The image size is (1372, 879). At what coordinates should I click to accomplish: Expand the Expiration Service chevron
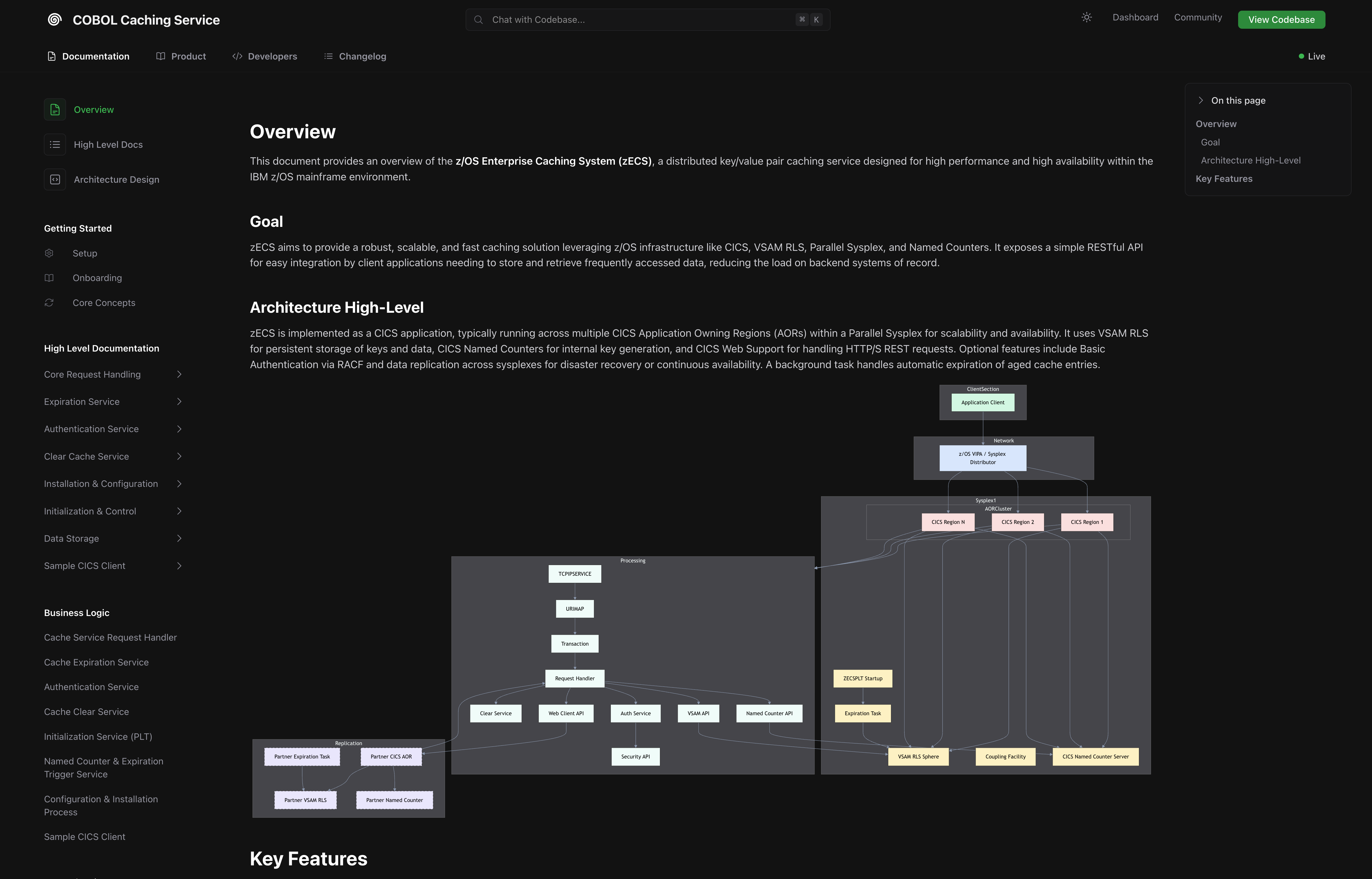(x=179, y=402)
